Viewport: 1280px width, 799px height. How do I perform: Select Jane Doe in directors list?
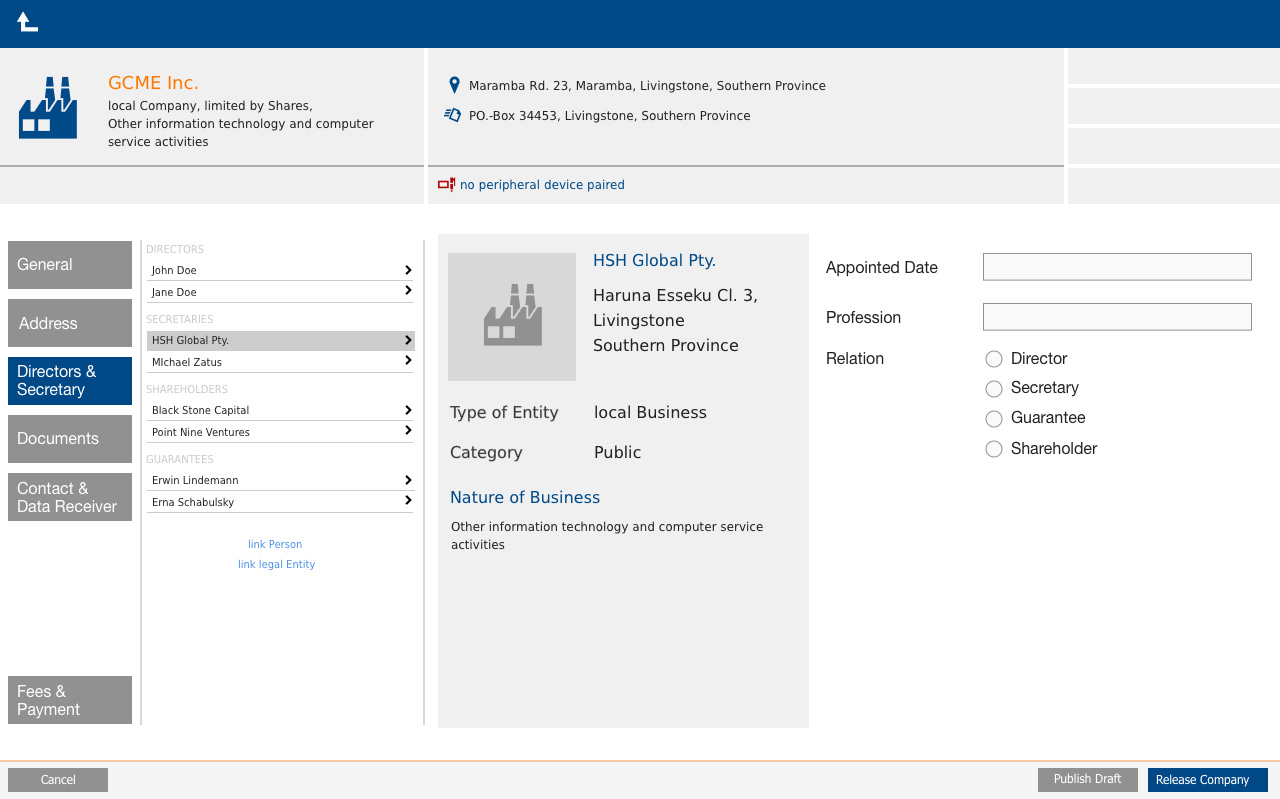pos(280,292)
